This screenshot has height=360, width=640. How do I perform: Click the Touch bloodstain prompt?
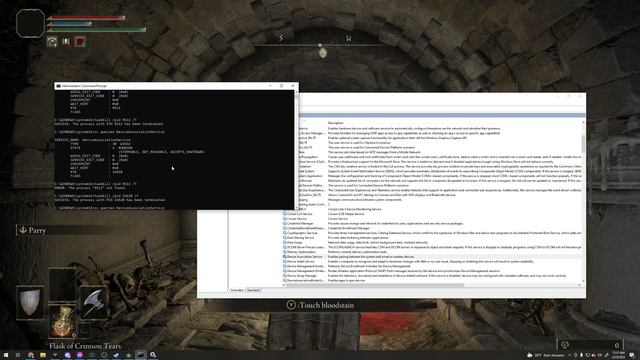point(320,305)
